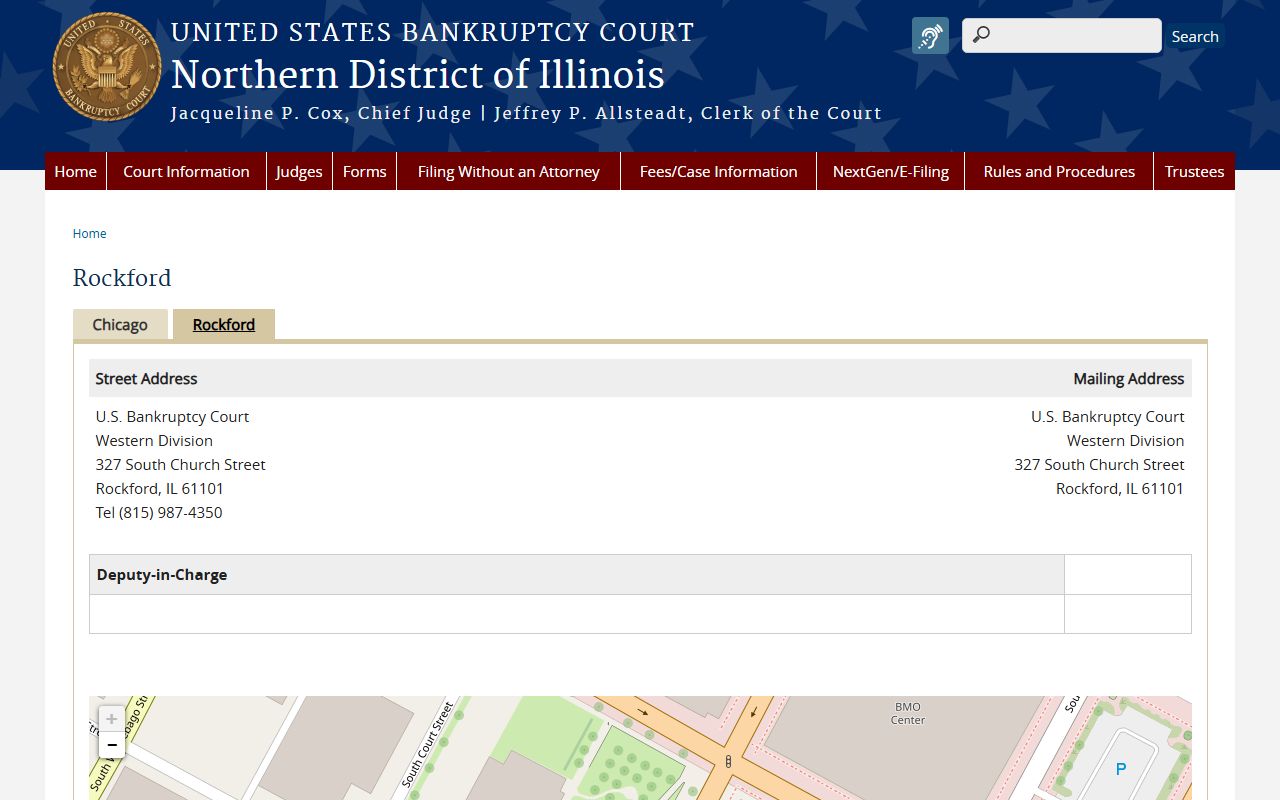
Task: Open the Home menu item
Action: pos(75,171)
